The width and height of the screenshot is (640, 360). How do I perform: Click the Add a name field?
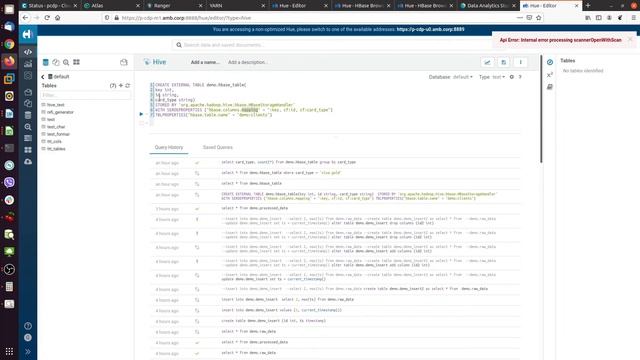205,62
